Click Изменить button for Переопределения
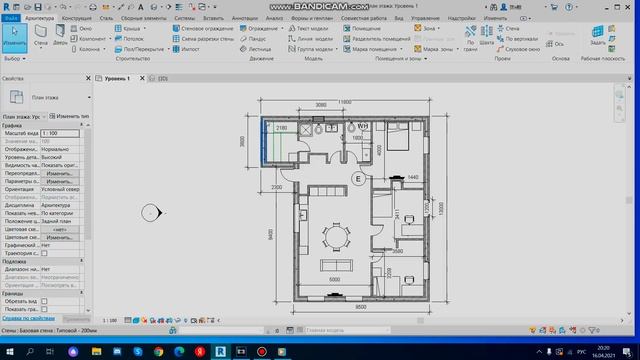 pyautogui.click(x=60, y=173)
